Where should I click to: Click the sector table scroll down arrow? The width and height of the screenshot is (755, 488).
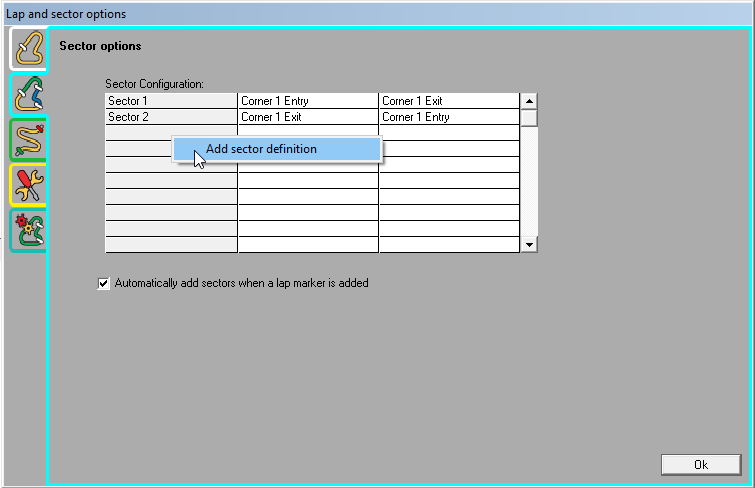pos(529,245)
